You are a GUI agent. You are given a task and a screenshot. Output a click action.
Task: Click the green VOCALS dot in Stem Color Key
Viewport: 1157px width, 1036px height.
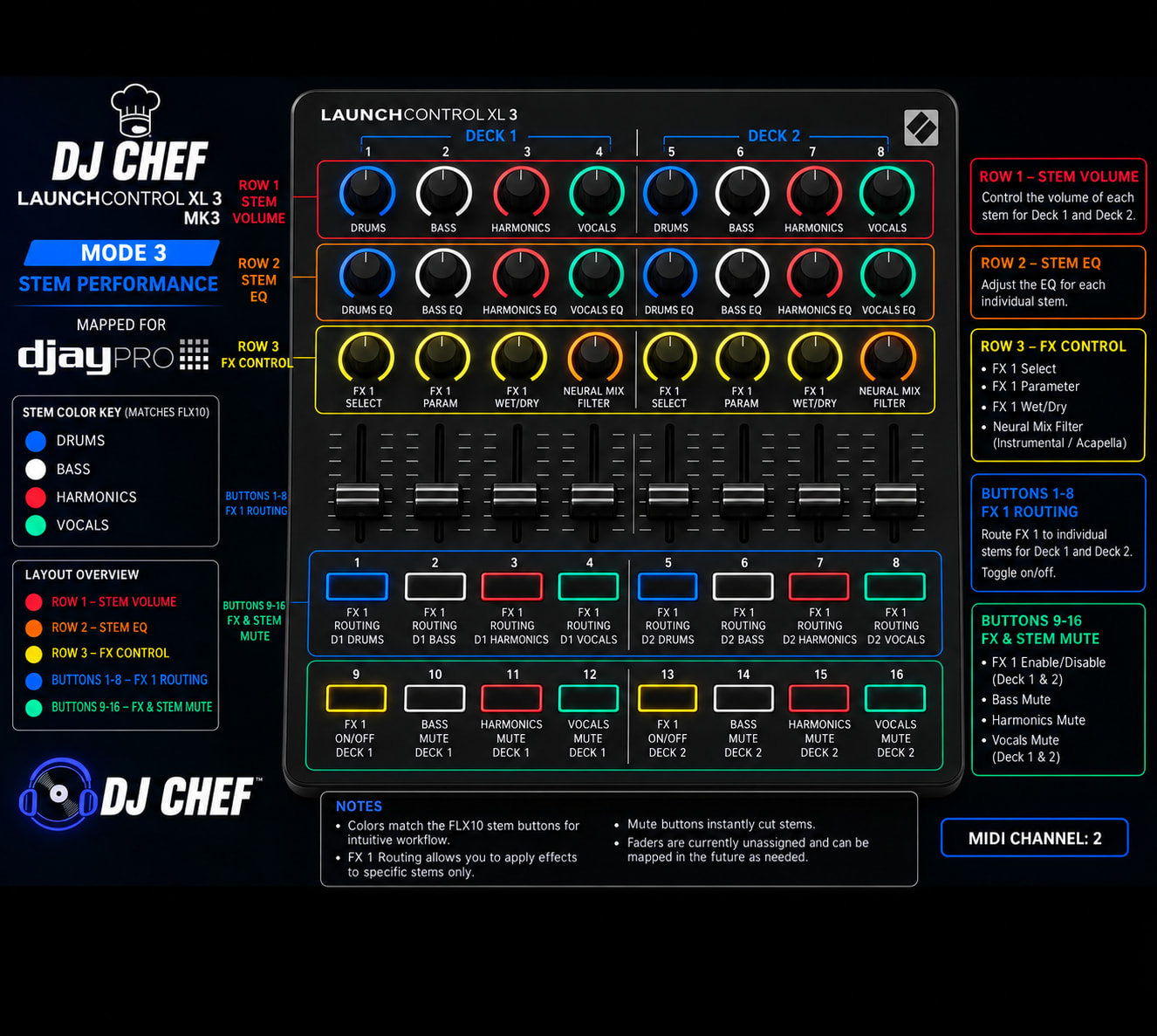coord(36,525)
